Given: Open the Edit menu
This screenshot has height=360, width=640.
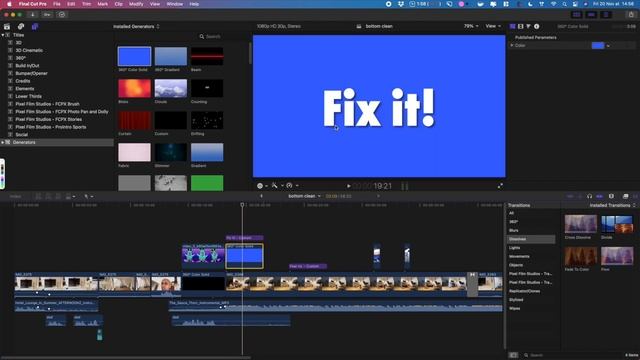Looking at the screenshot, I should click(71, 4).
